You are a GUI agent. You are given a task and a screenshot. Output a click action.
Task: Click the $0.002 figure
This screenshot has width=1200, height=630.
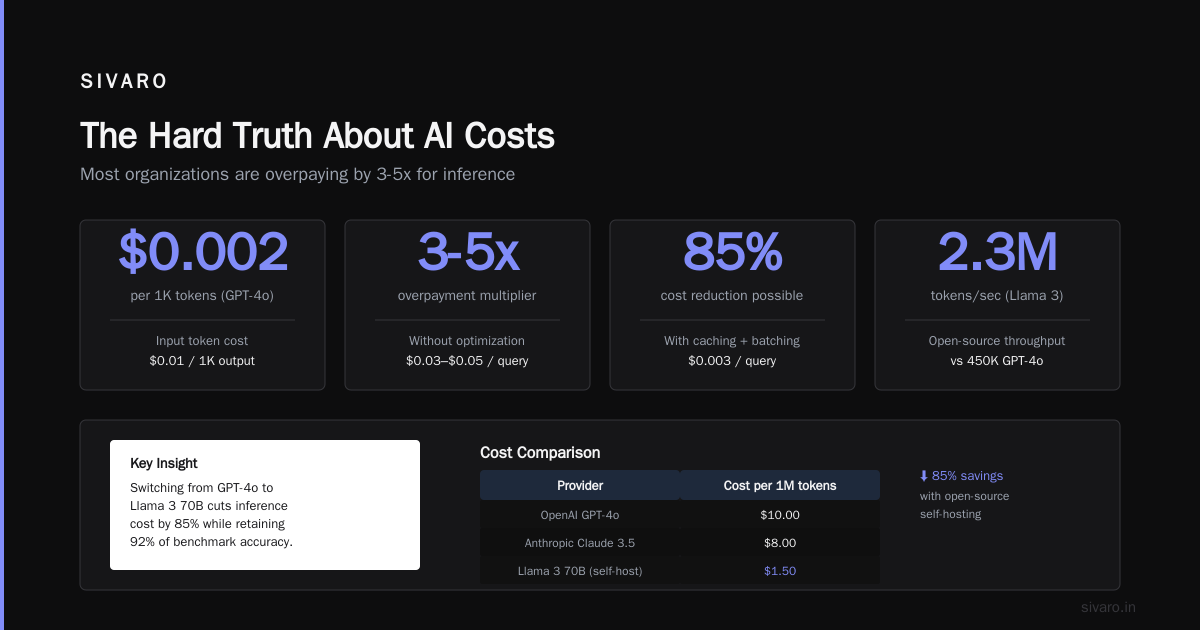[203, 251]
